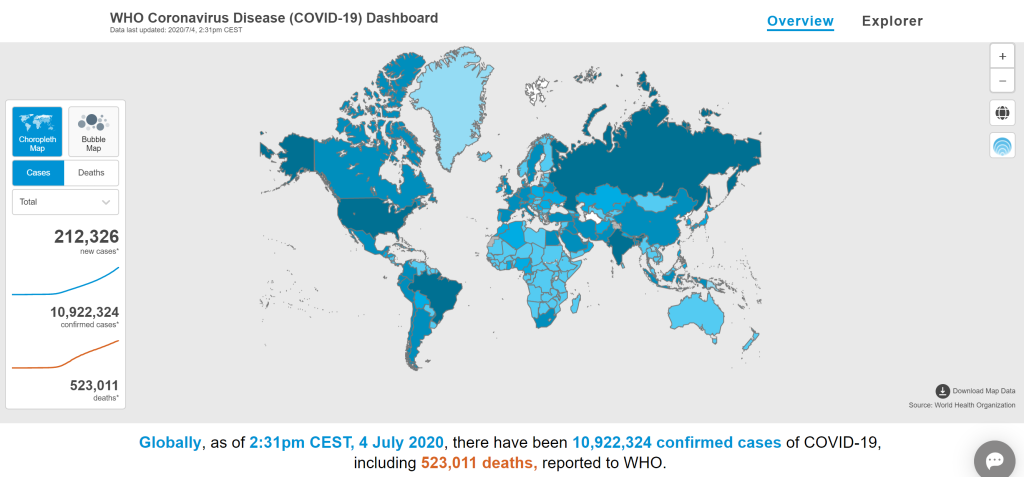Click the globe view icon
The width and height of the screenshot is (1024, 477).
(1002, 113)
